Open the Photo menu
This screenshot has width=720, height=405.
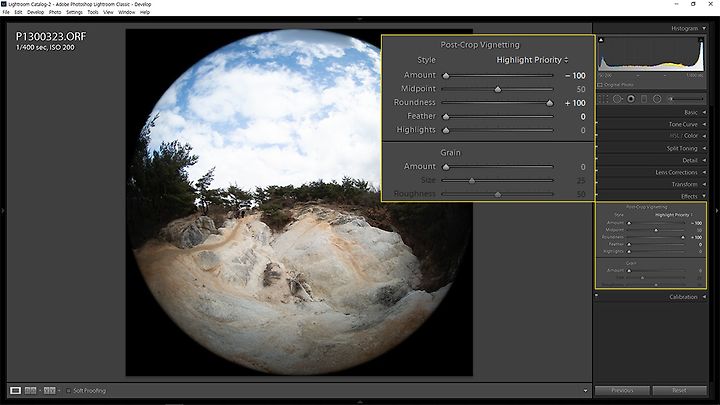tap(55, 12)
